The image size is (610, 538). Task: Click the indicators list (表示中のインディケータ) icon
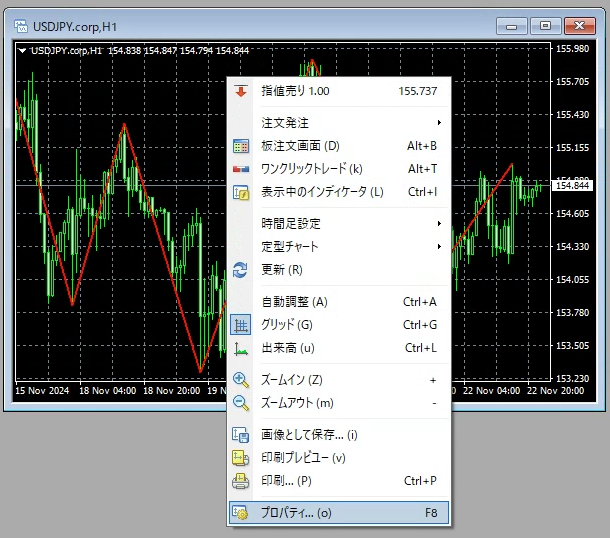point(240,192)
